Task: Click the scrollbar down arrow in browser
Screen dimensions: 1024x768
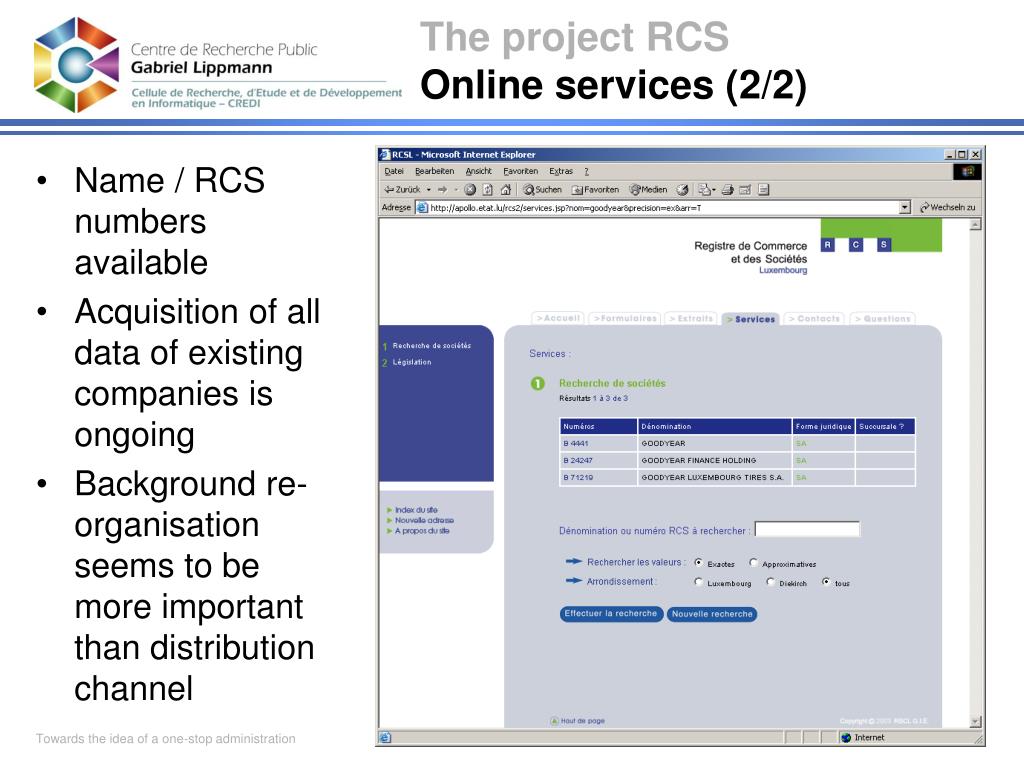Action: (x=975, y=722)
